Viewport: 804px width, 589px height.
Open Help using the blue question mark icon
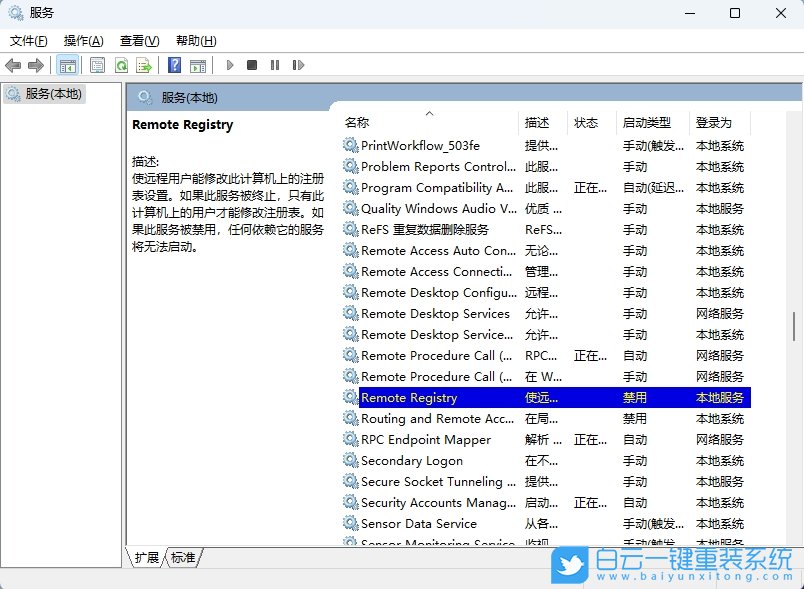pyautogui.click(x=174, y=65)
